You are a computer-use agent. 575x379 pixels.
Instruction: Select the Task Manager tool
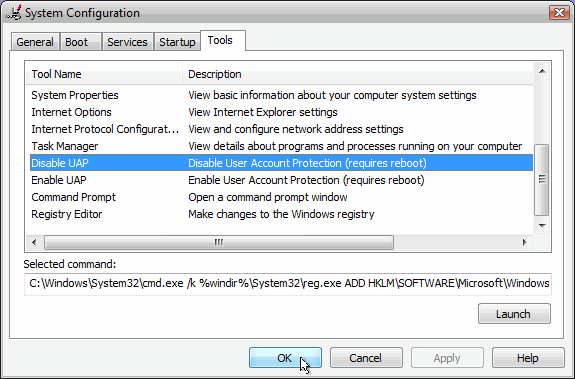281,146
